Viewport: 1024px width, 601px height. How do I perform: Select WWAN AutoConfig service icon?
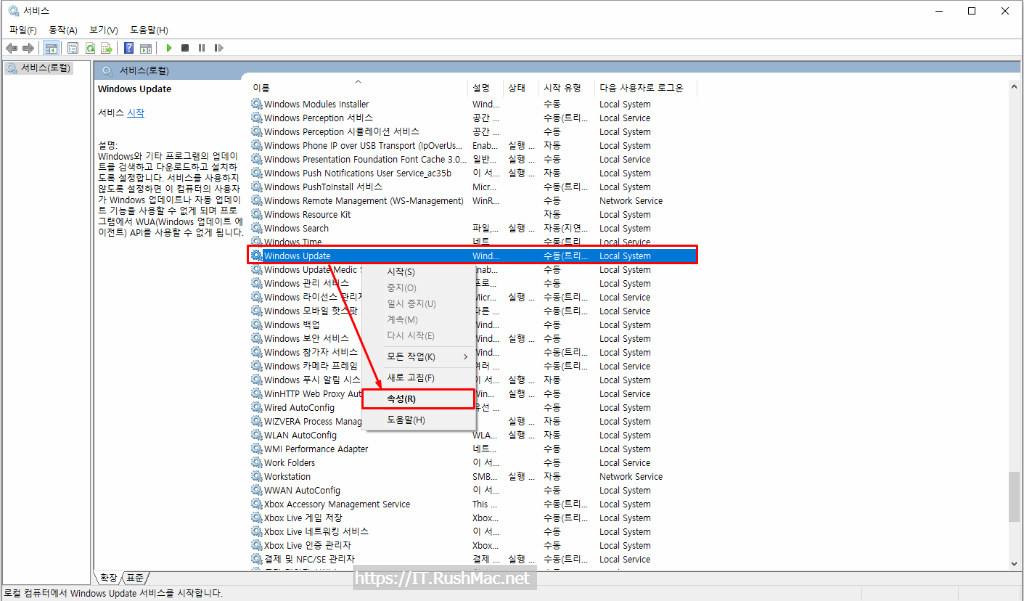[257, 490]
